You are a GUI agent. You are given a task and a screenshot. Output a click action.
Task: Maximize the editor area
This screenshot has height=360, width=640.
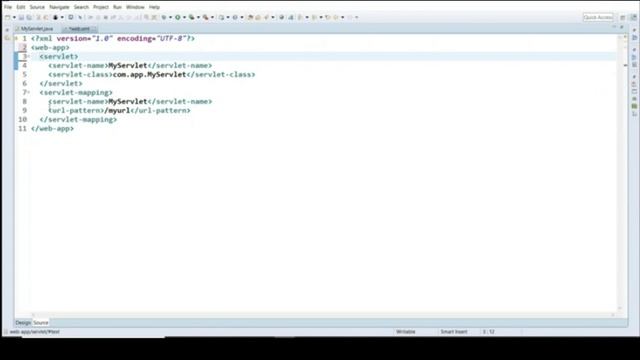pyautogui.click(x=622, y=27)
